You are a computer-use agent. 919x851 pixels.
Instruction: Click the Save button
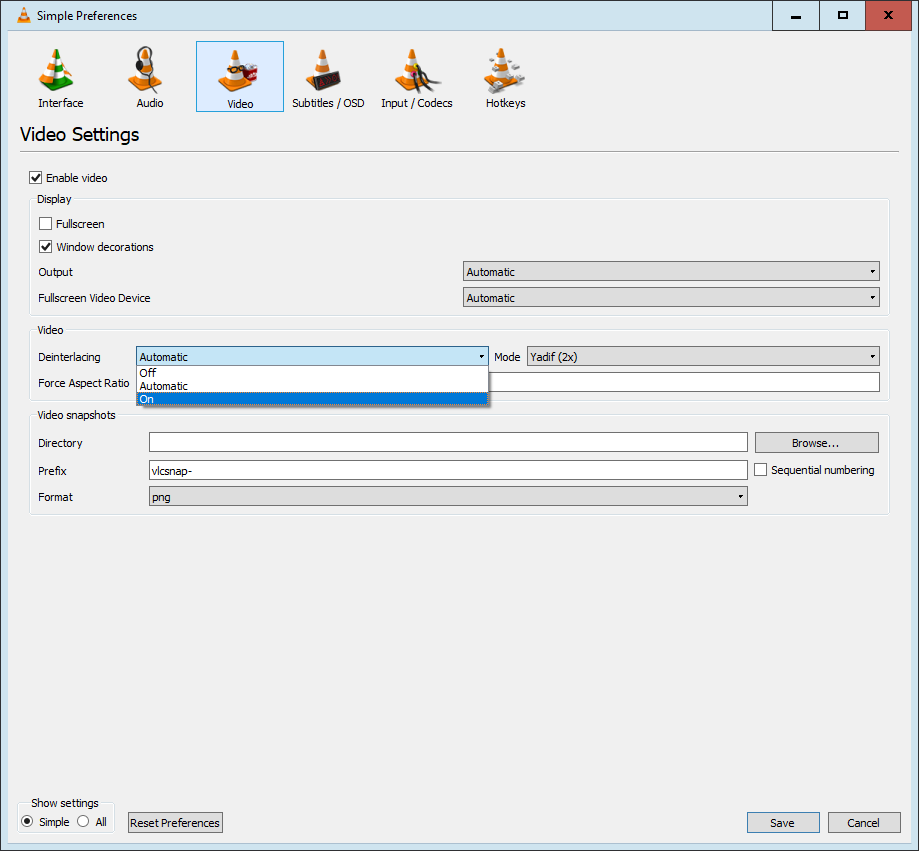click(783, 823)
